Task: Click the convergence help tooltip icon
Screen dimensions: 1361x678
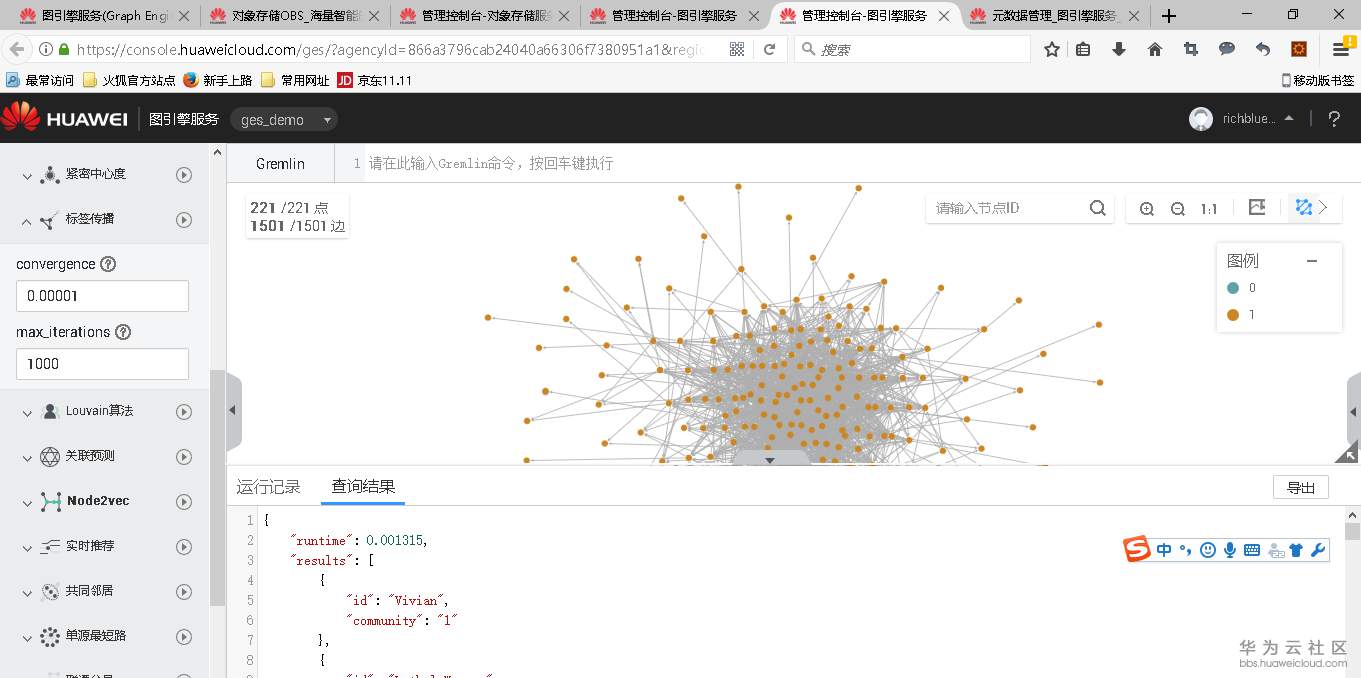Action: (108, 264)
